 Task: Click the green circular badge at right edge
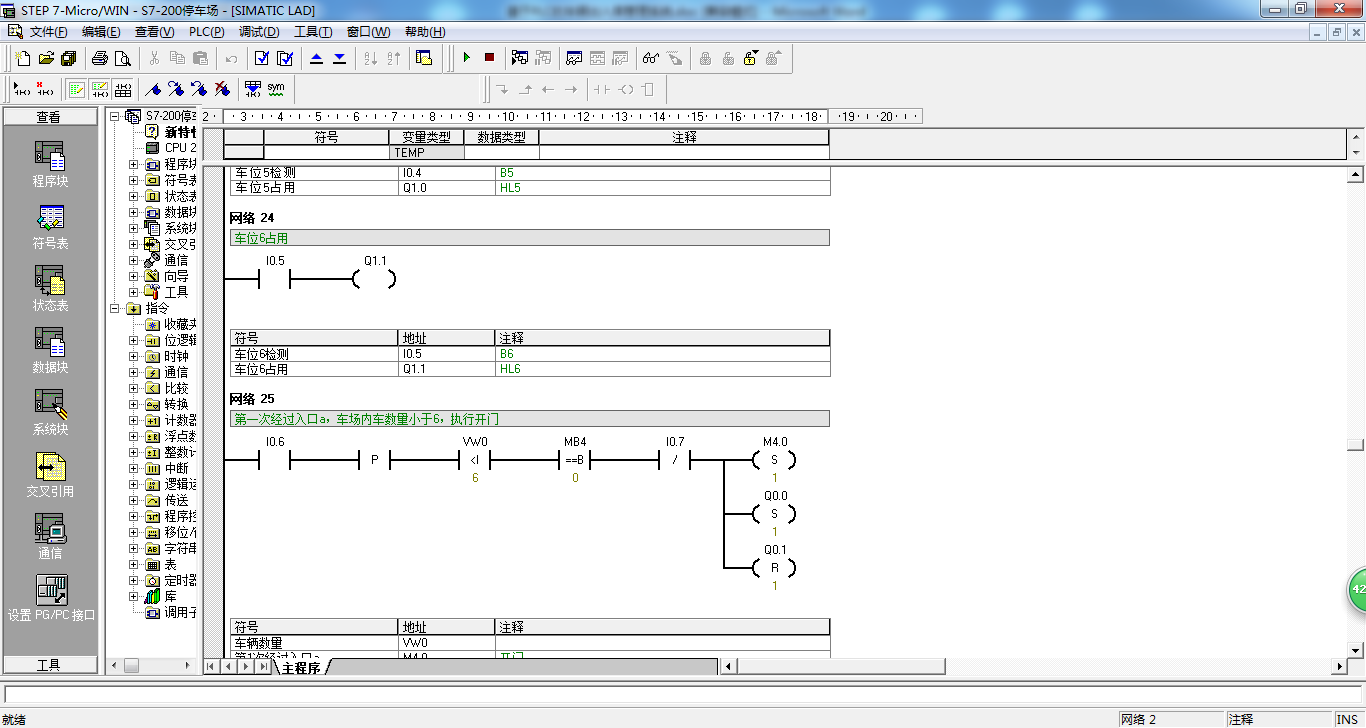coord(1357,589)
